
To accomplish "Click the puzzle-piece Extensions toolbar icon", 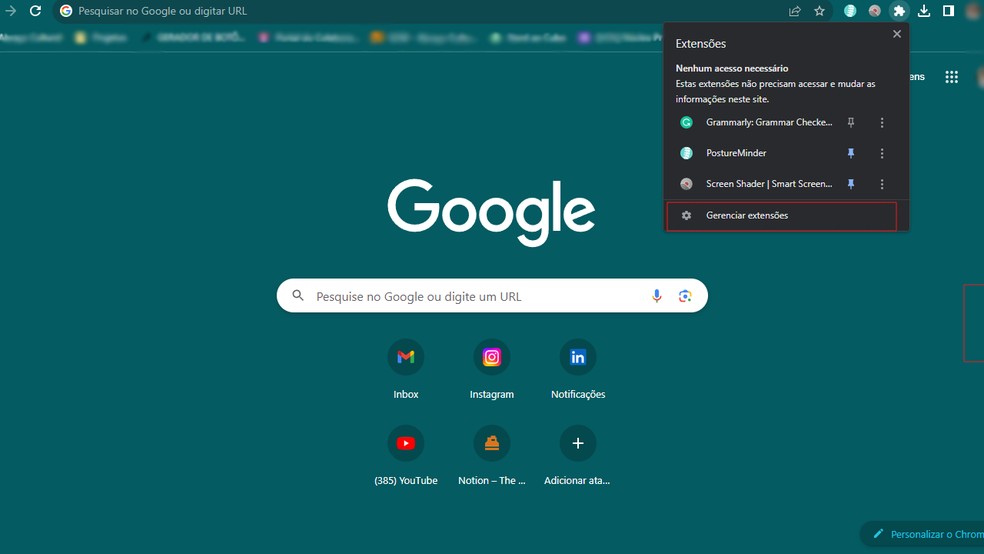I will click(899, 11).
